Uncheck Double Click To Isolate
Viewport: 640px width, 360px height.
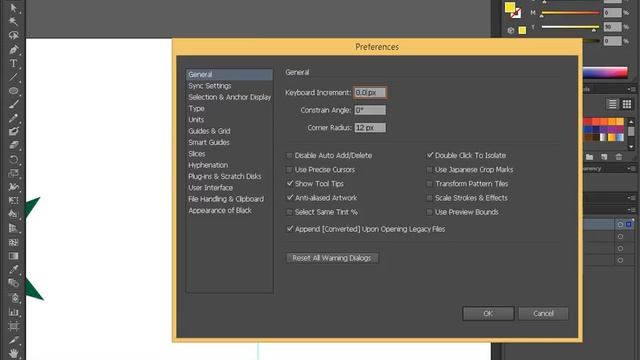429,155
